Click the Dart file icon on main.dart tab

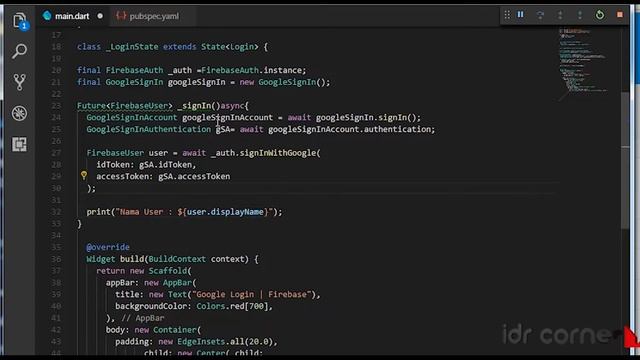(x=47, y=16)
